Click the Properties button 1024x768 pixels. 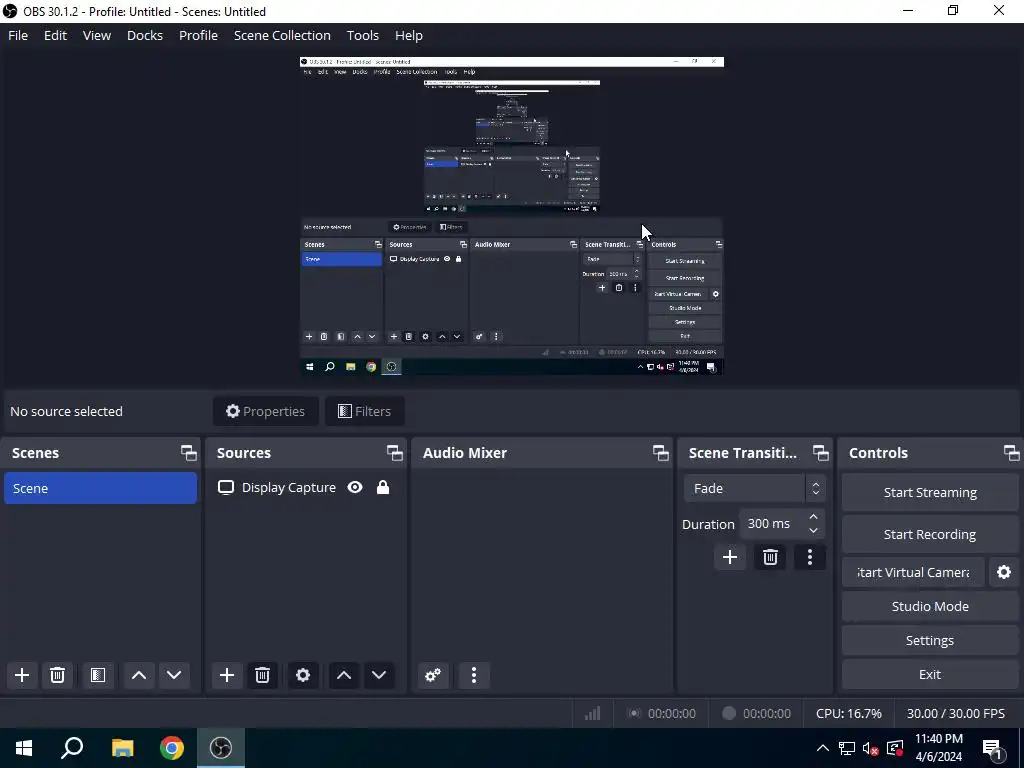click(266, 411)
